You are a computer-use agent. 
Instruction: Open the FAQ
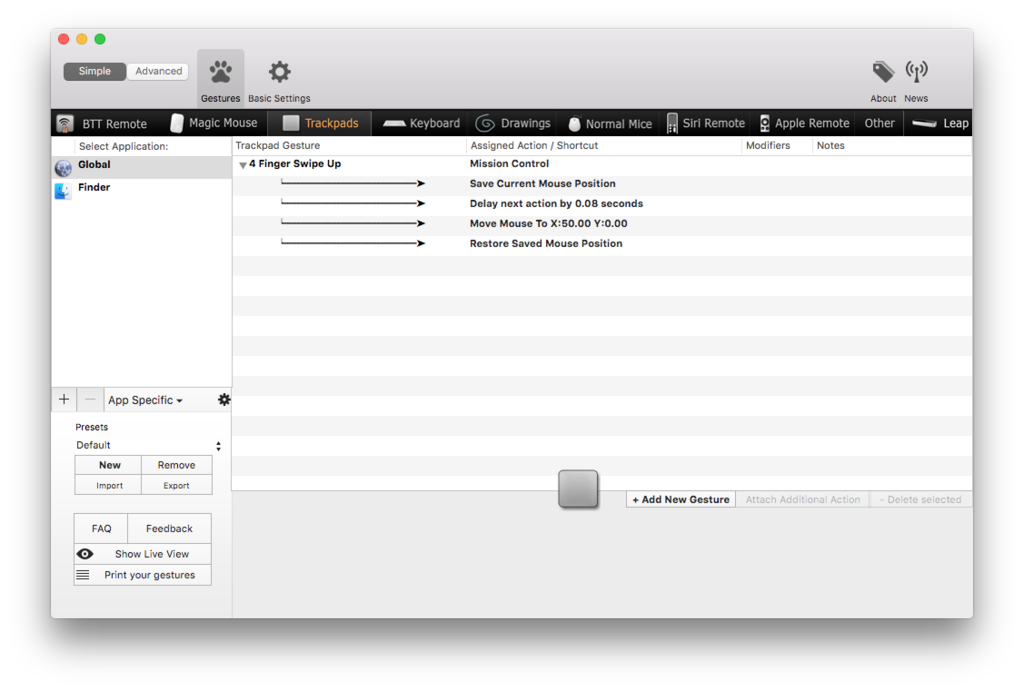point(101,528)
